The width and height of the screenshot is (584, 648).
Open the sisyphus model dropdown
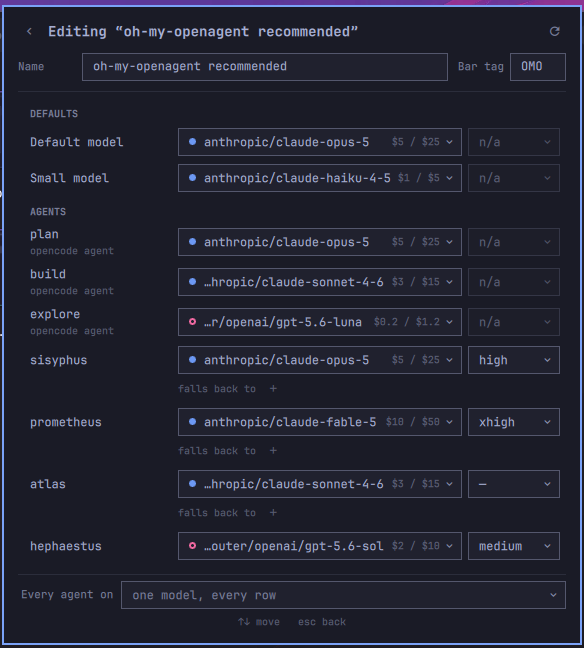click(x=319, y=360)
